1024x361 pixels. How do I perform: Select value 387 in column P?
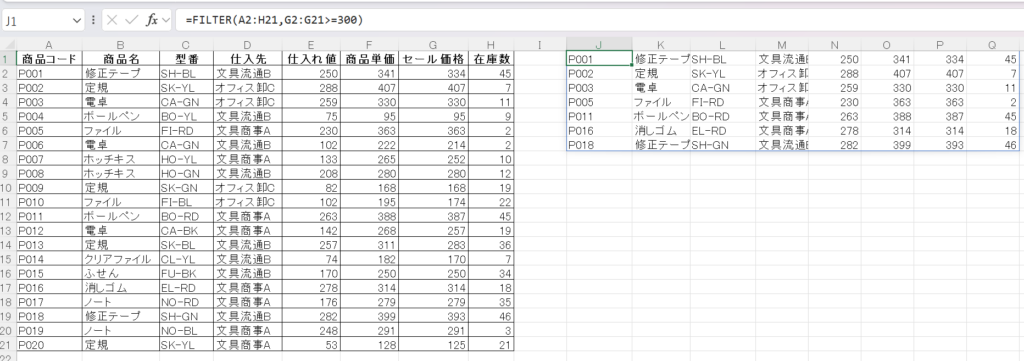(x=940, y=116)
